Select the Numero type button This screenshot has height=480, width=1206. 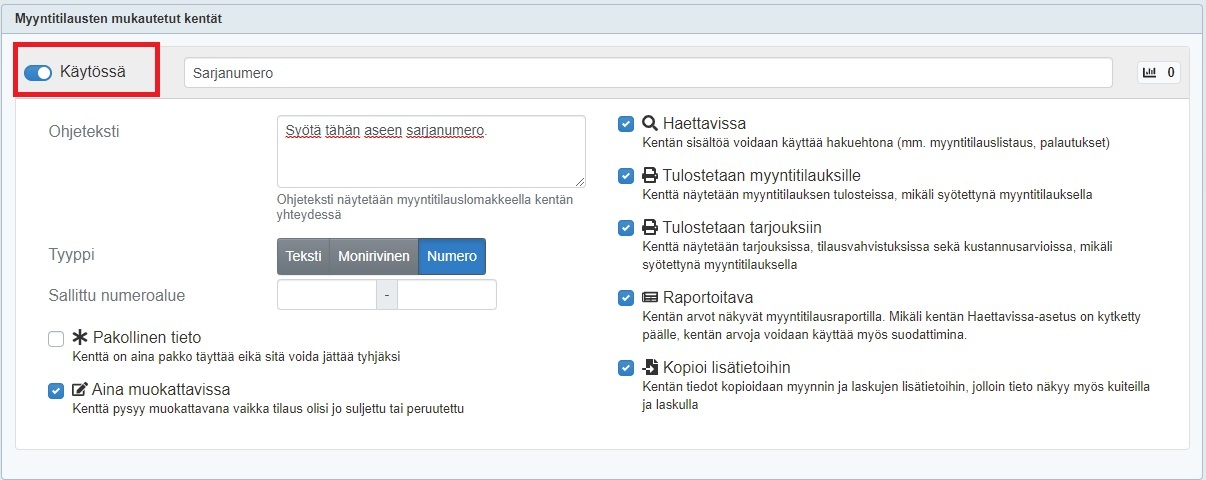click(452, 256)
